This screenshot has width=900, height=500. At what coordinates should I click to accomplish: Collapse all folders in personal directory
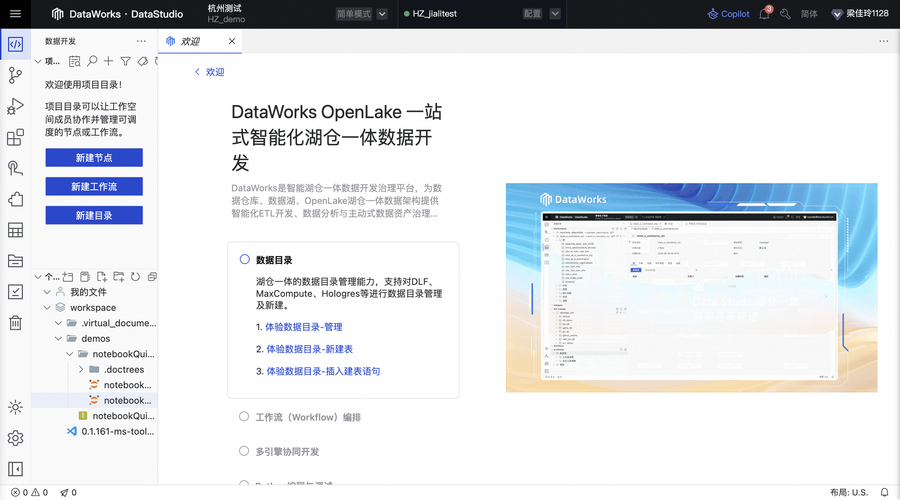point(152,277)
